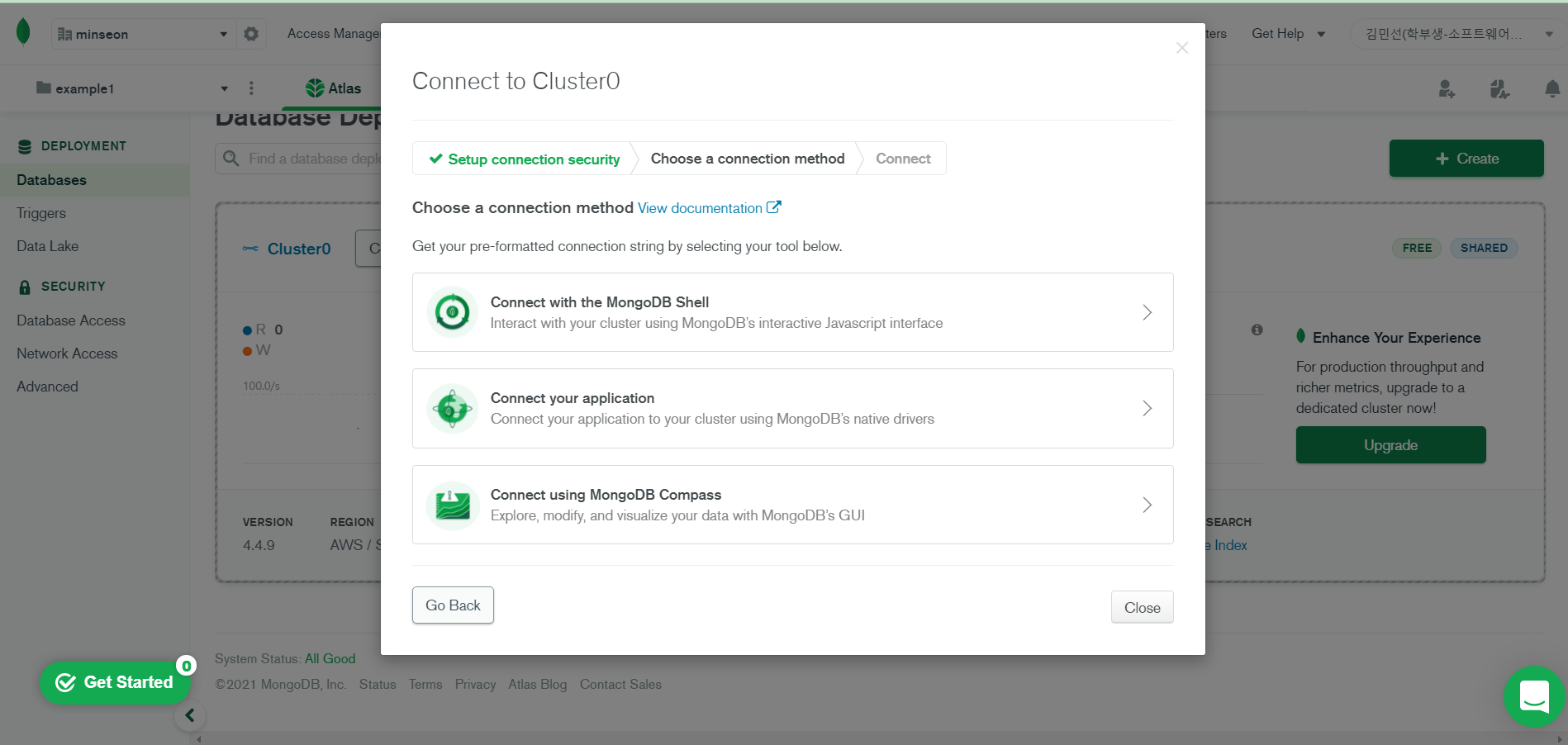The image size is (1568, 745).
Task: Go to Setup connection security step
Action: [525, 159]
